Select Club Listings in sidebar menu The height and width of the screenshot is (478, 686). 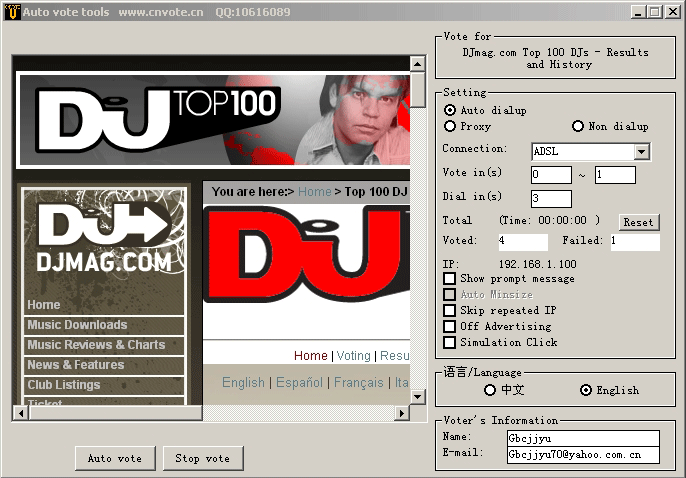click(x=64, y=385)
